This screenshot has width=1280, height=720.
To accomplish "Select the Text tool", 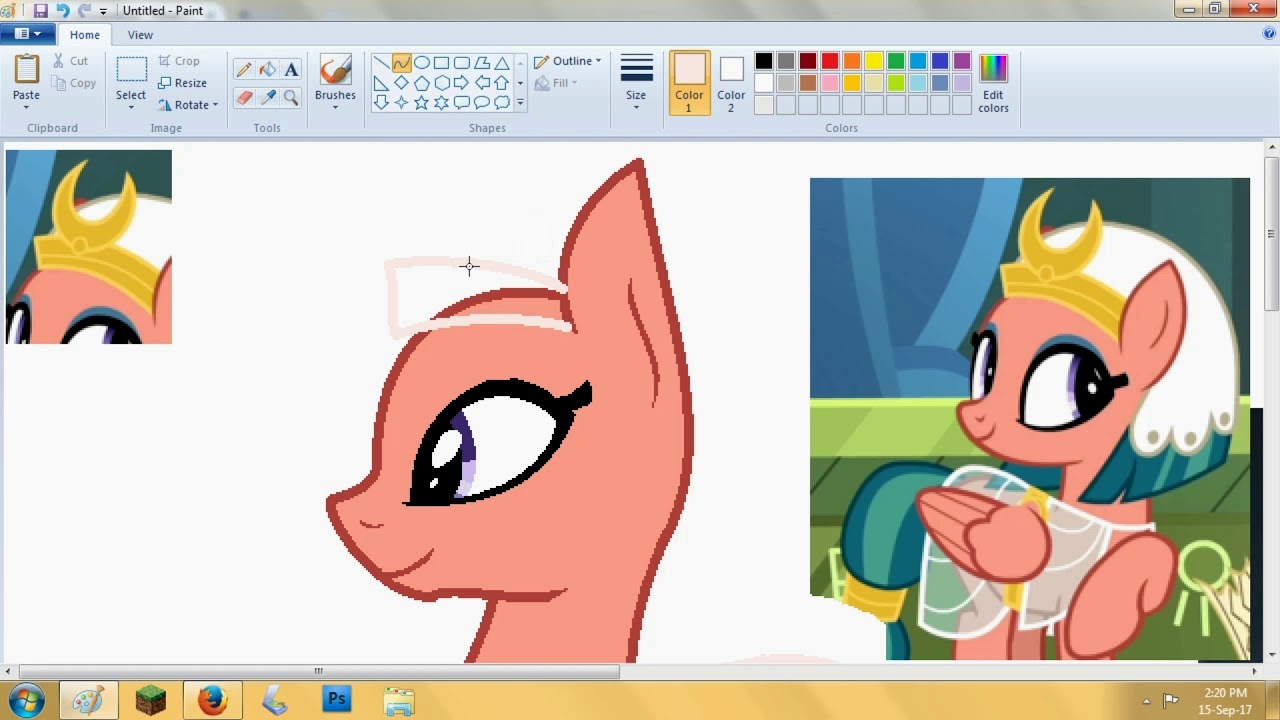I will [291, 69].
